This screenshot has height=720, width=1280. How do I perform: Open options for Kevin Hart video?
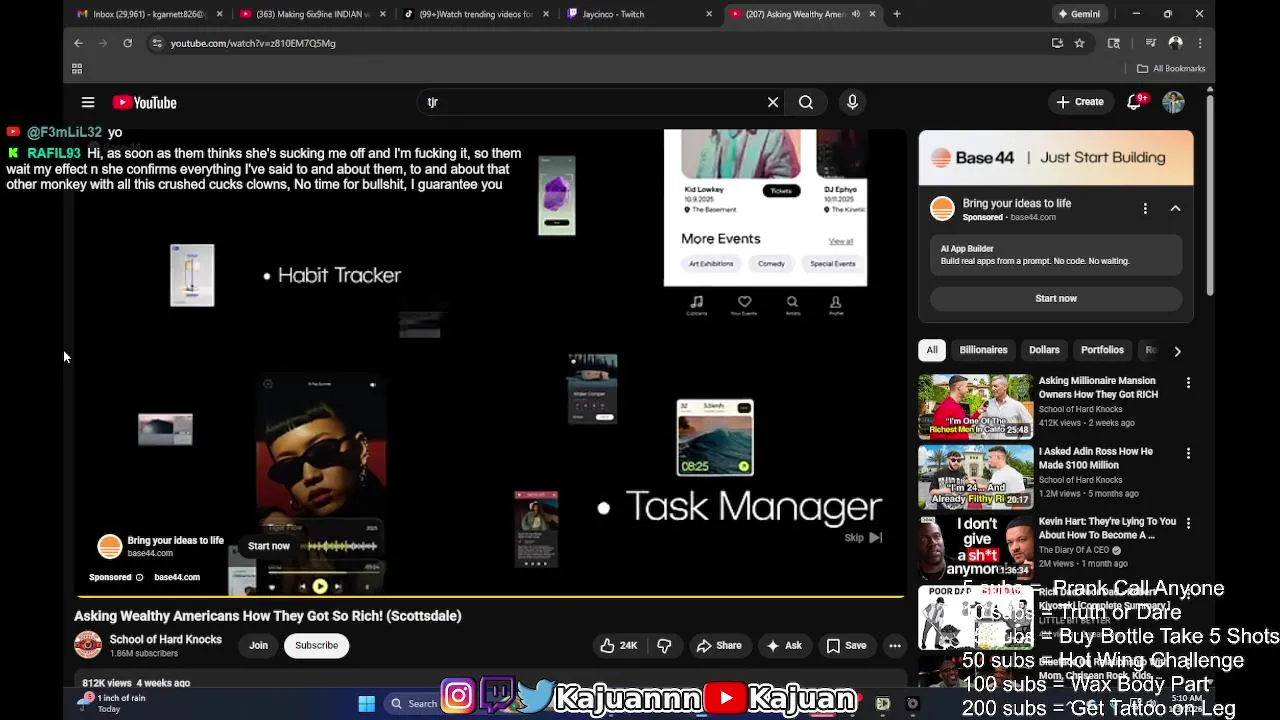tap(1188, 523)
